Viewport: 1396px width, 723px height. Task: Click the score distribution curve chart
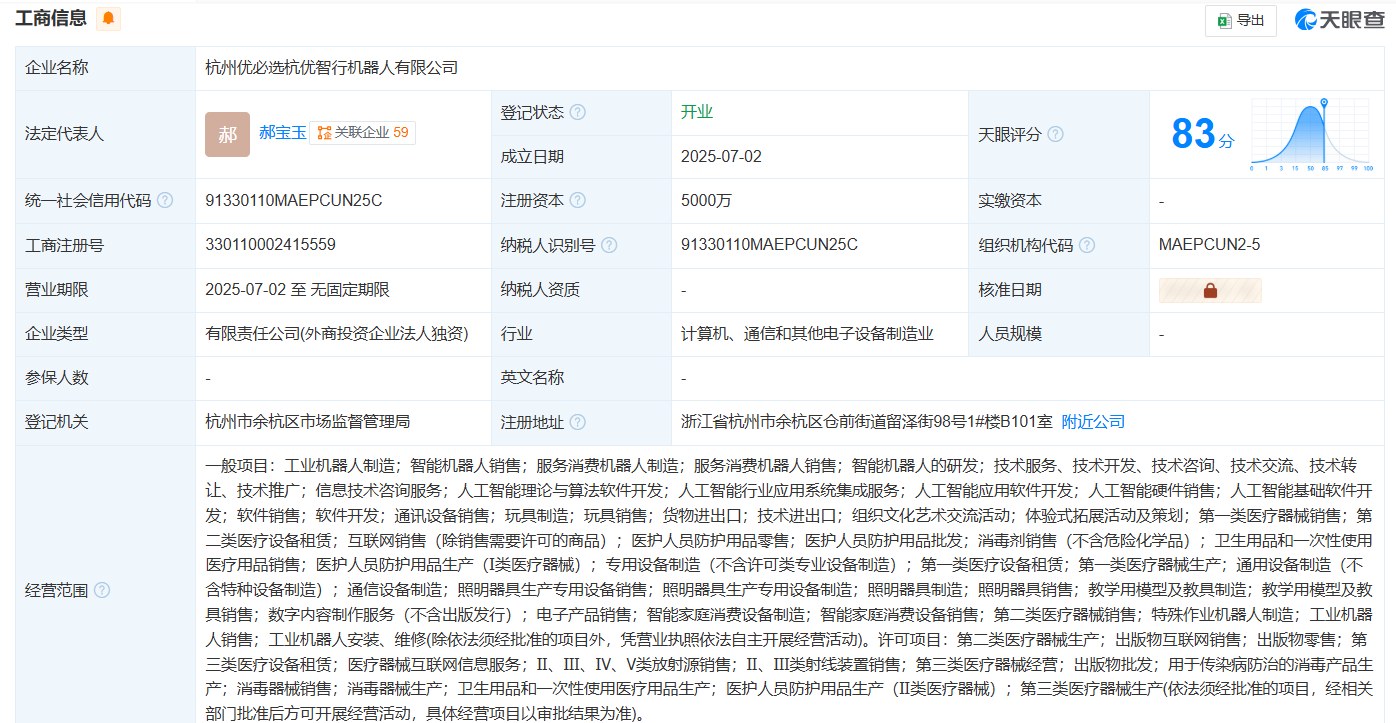(1310, 138)
